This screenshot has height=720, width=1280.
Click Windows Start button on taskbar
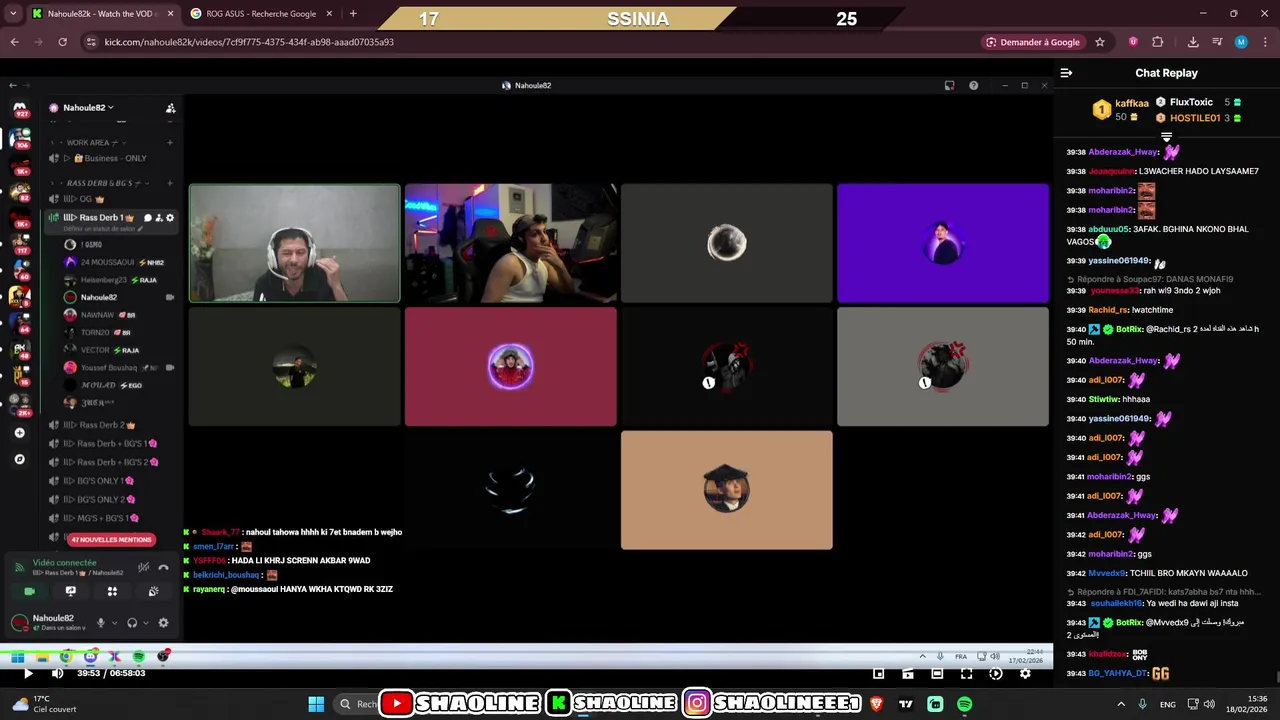316,704
